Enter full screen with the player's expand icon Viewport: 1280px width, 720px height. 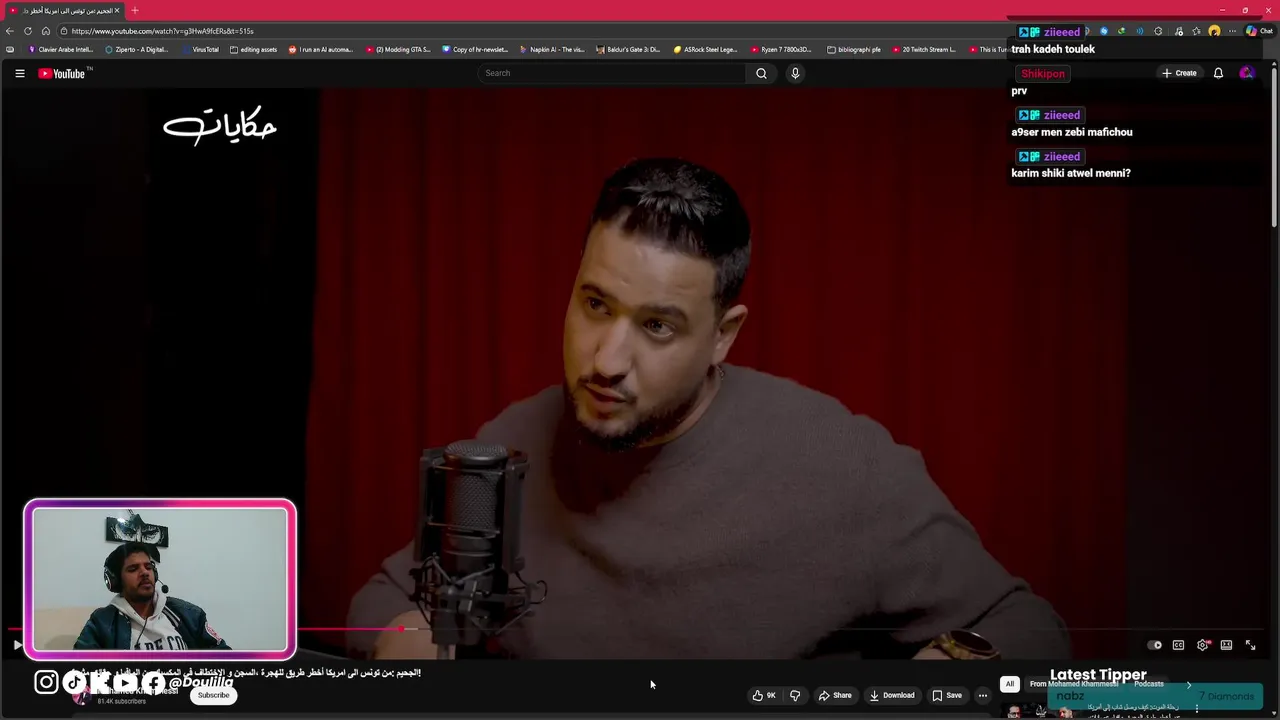(x=1250, y=645)
